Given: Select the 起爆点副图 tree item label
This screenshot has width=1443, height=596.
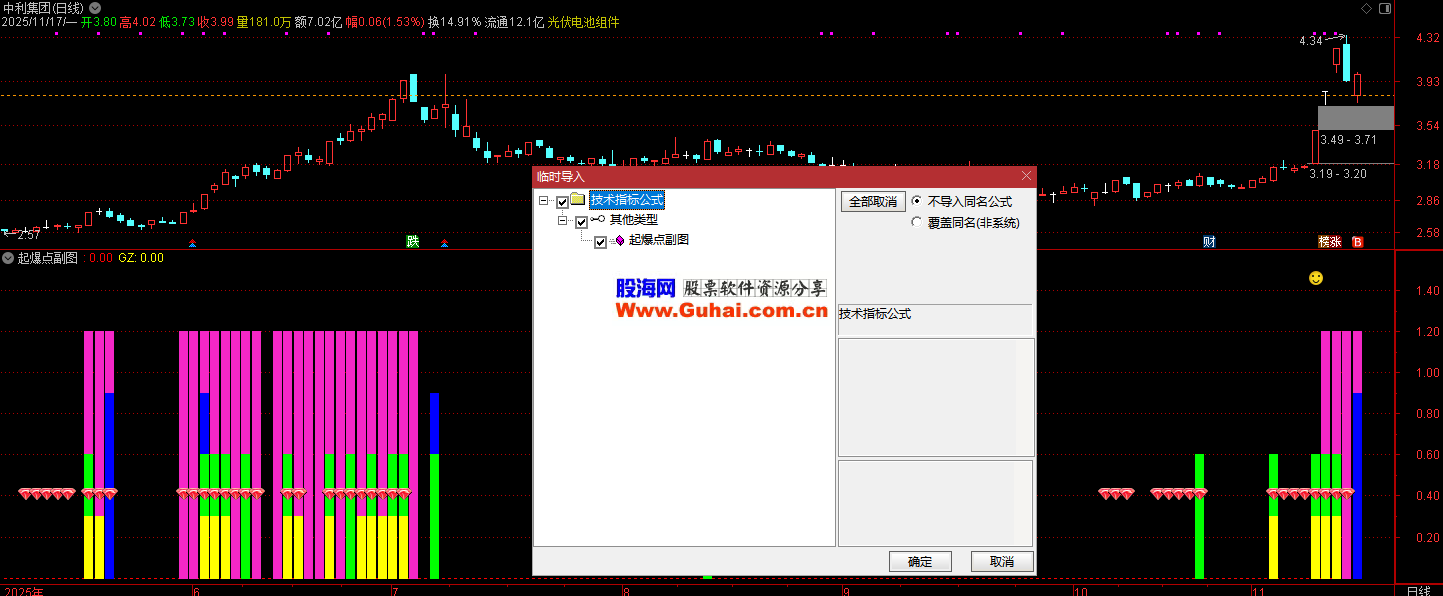Looking at the screenshot, I should [x=658, y=240].
